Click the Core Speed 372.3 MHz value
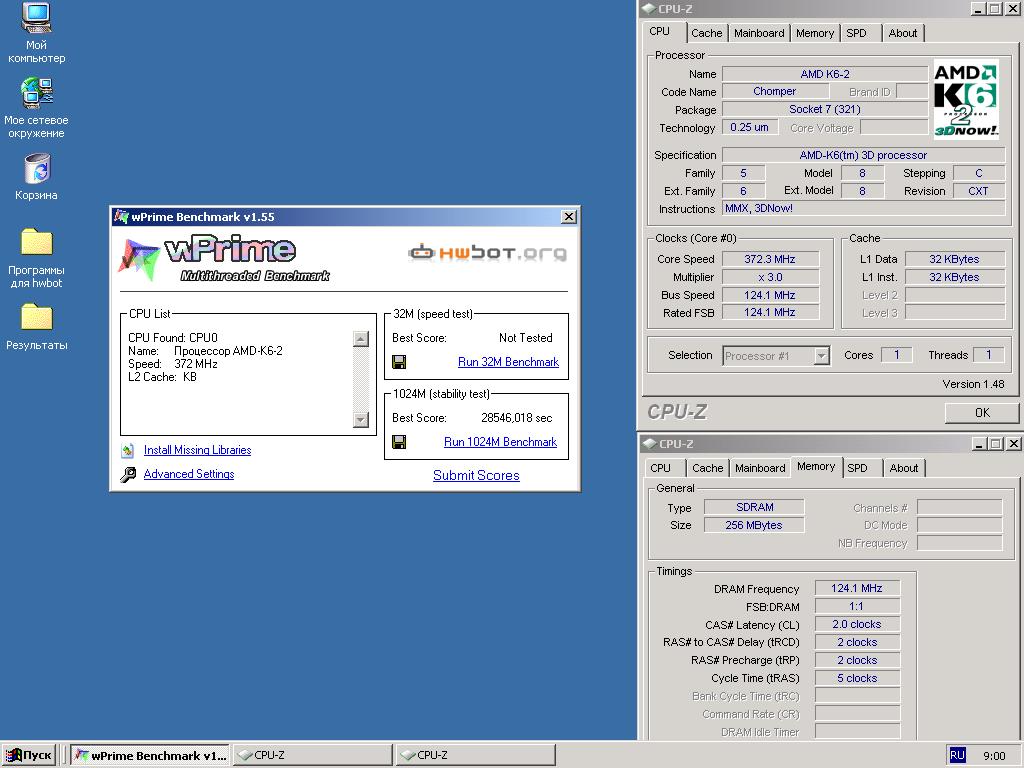 point(770,259)
